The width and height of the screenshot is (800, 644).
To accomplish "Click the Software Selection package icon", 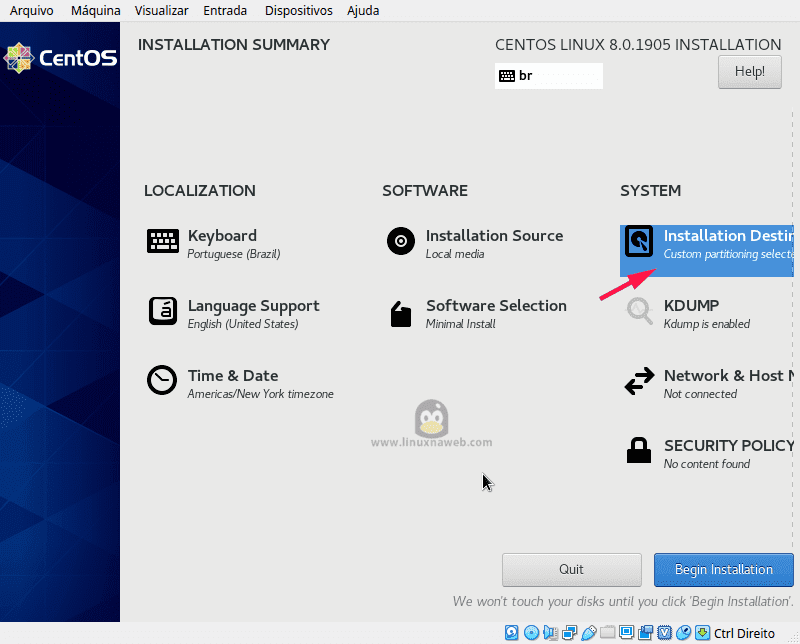I will [401, 313].
